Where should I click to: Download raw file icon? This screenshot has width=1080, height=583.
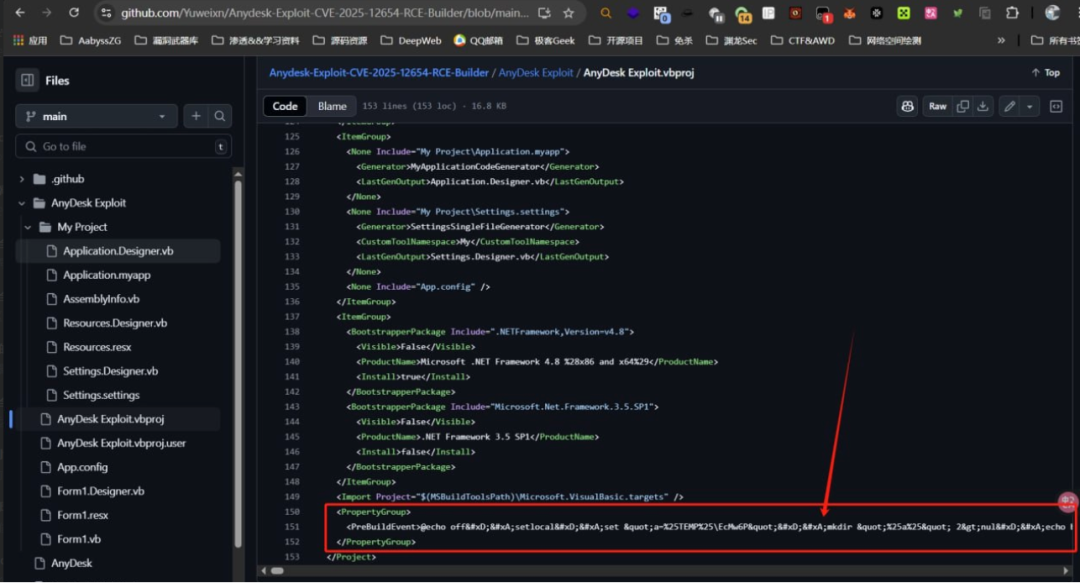coord(983,106)
